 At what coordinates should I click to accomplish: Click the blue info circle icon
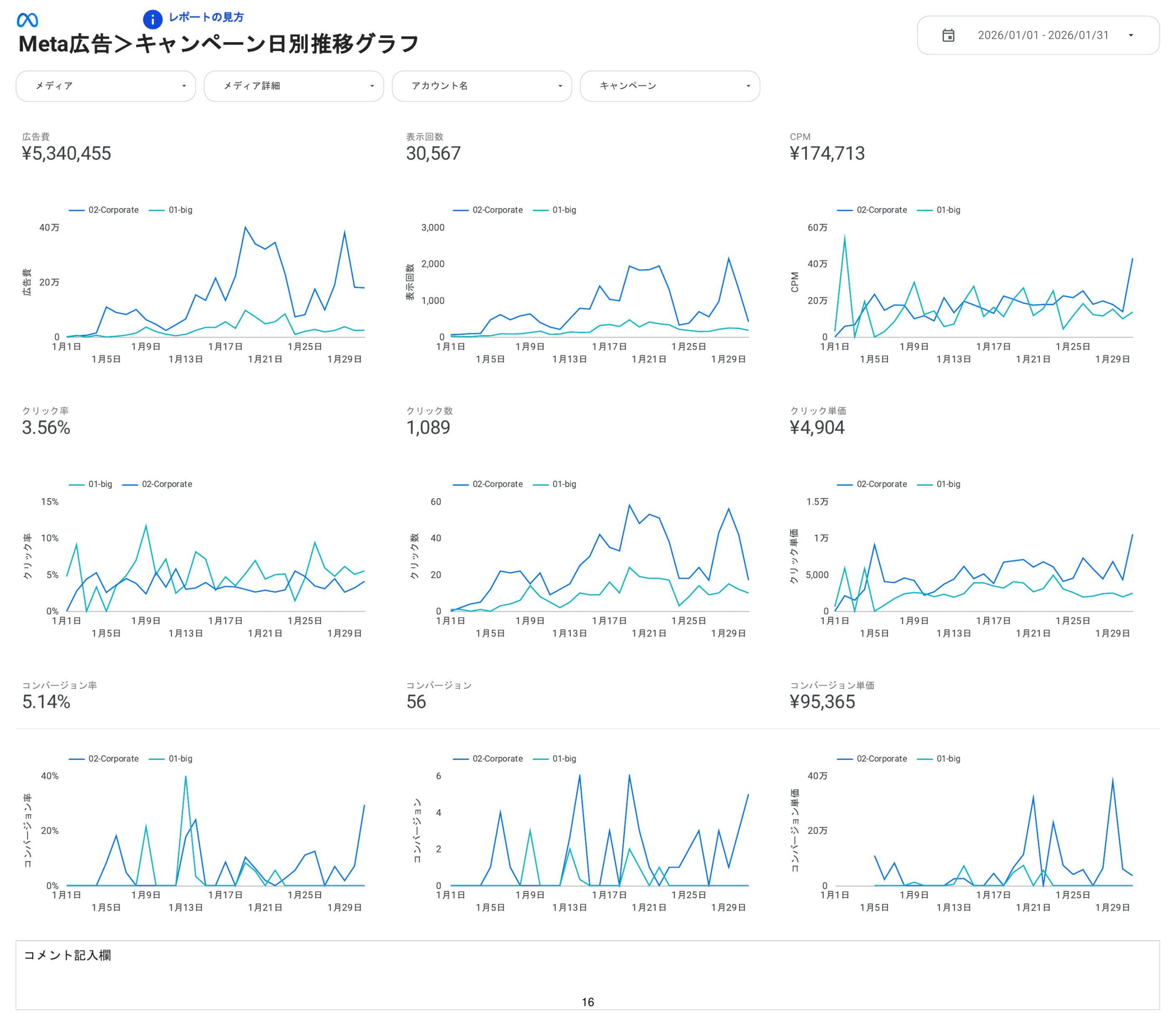point(153,19)
